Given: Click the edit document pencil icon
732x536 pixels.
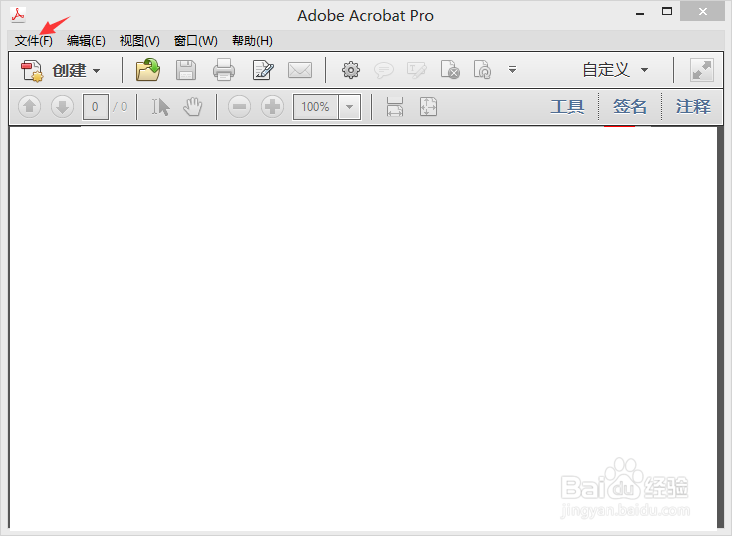Looking at the screenshot, I should click(263, 71).
